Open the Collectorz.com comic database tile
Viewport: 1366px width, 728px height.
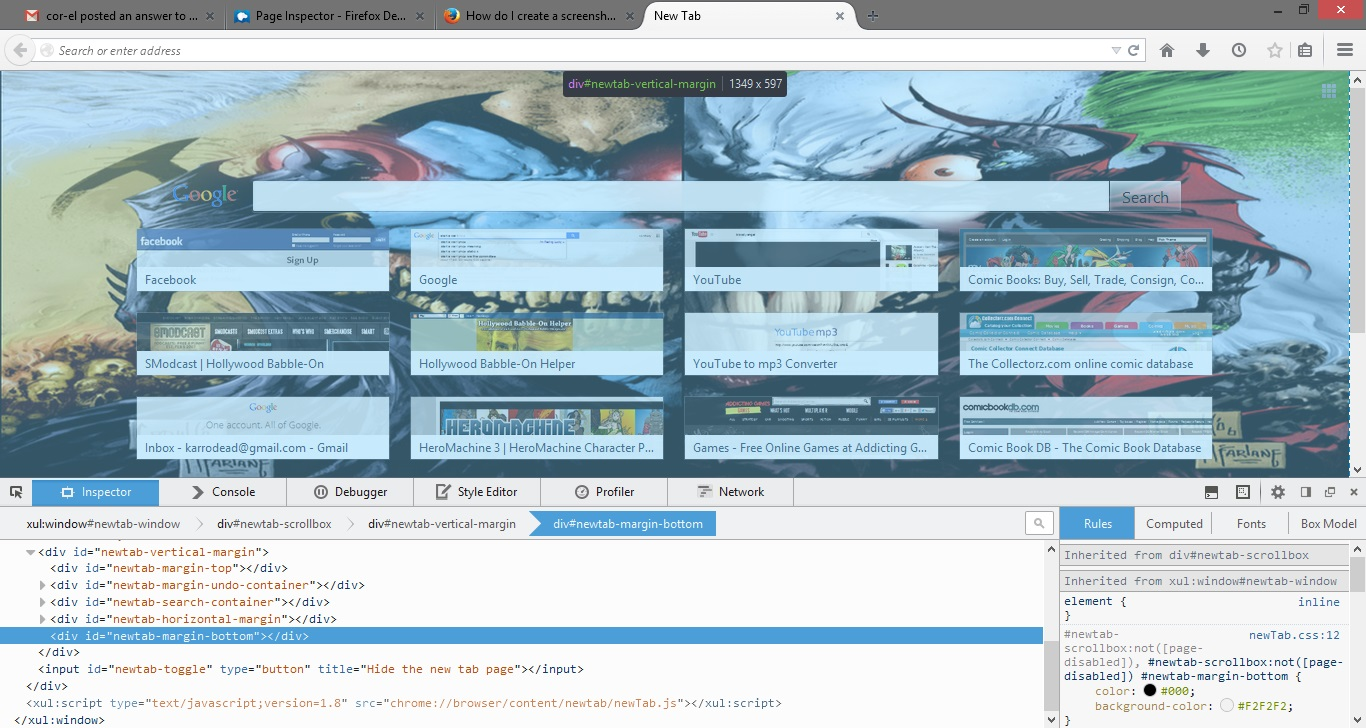tap(1086, 344)
